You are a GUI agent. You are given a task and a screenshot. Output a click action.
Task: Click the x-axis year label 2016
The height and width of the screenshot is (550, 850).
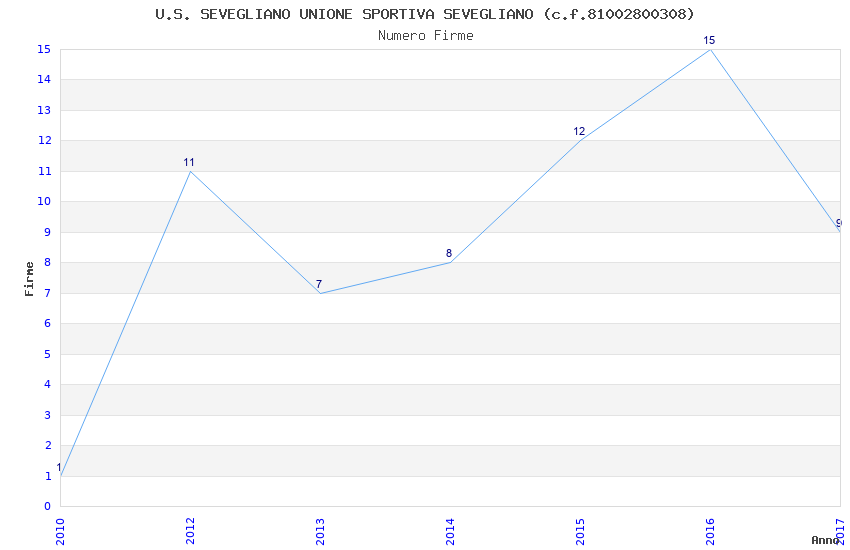pyautogui.click(x=710, y=532)
